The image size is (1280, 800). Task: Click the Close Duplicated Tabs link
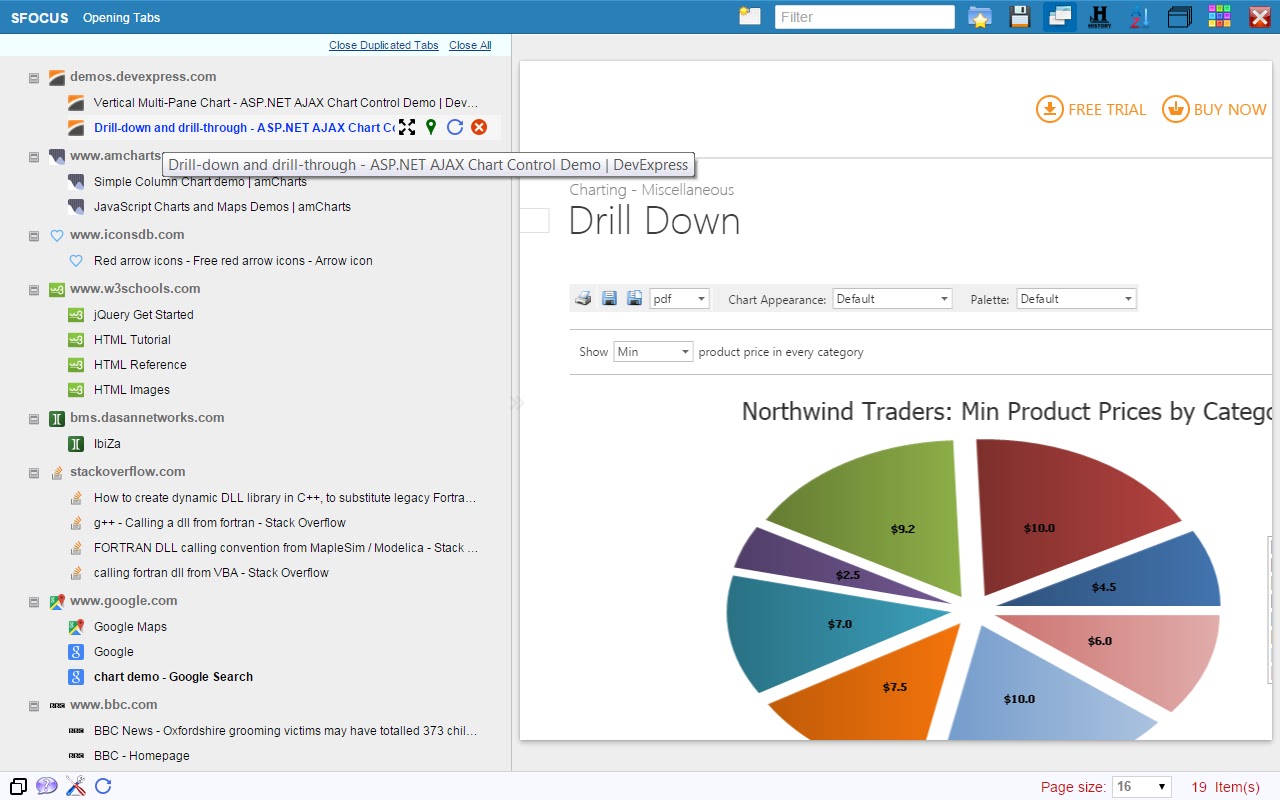tap(383, 45)
